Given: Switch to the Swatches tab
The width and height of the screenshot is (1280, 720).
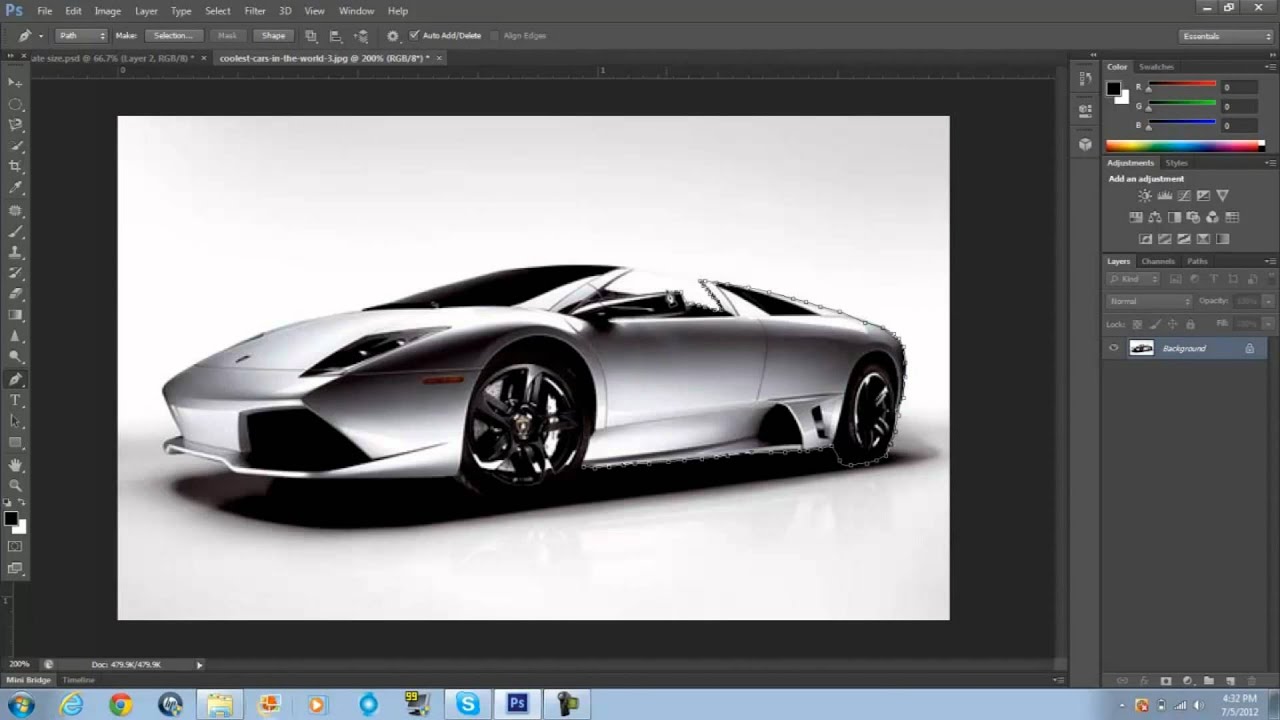Looking at the screenshot, I should [x=1157, y=67].
